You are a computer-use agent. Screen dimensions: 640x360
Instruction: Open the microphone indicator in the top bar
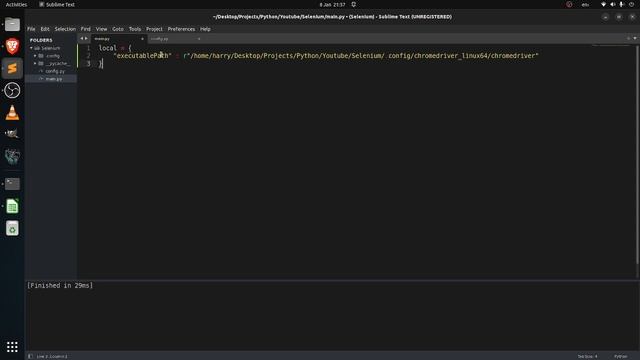coord(621,4)
